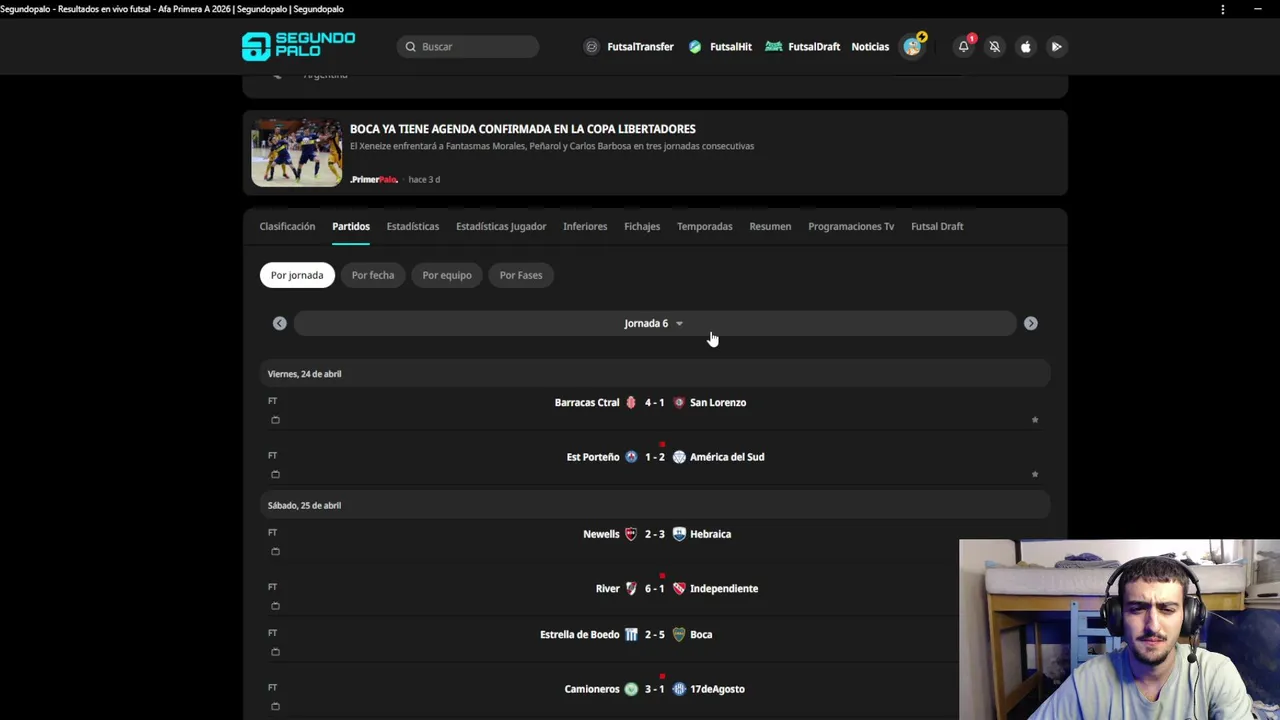Open the Inferiores tab
Image resolution: width=1280 pixels, height=720 pixels.
[585, 226]
